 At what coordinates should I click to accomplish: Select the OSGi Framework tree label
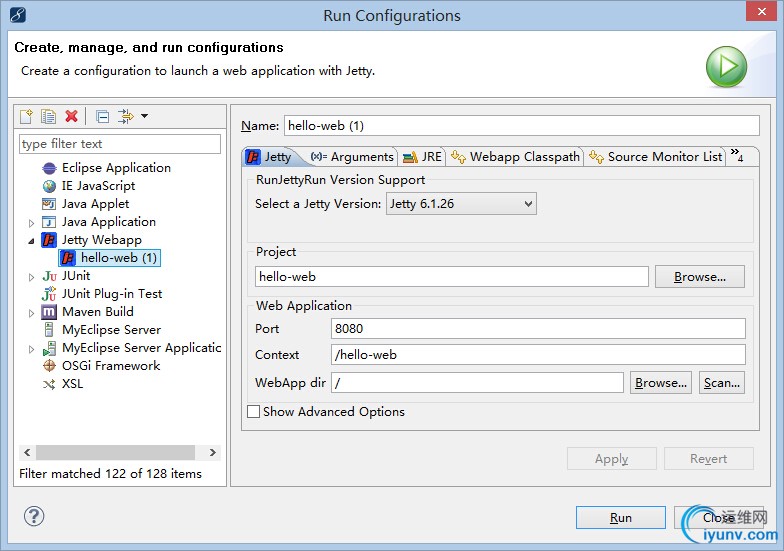111,366
